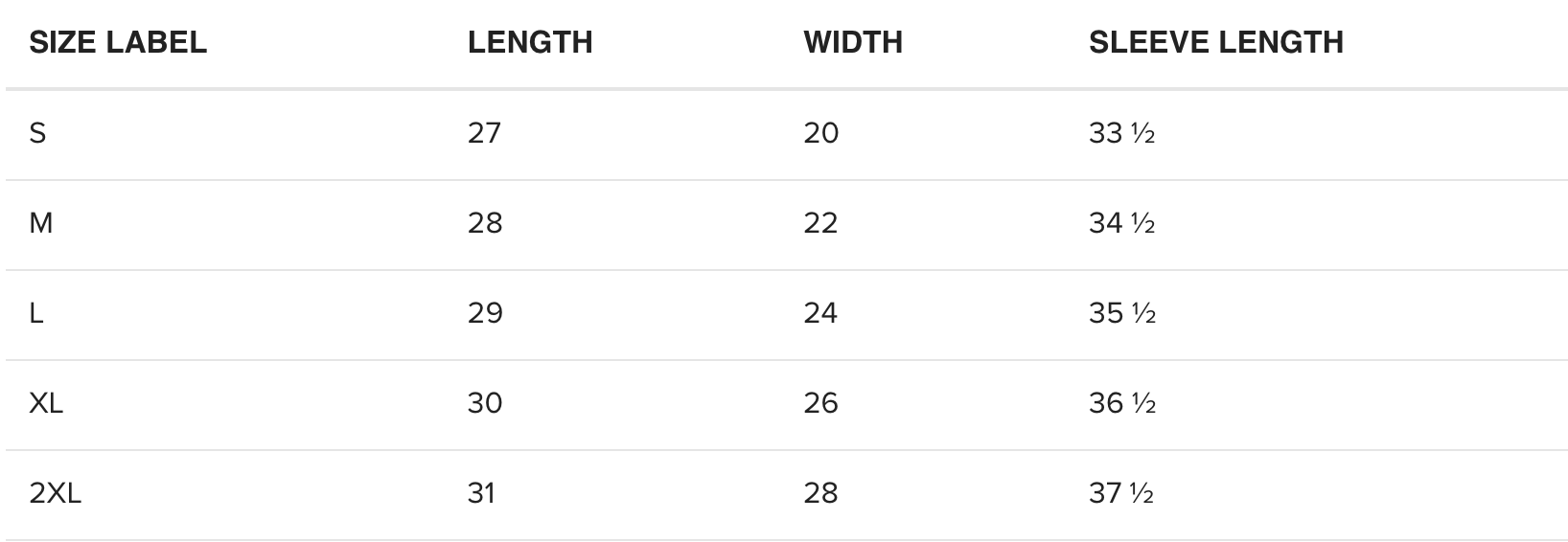Click length value 27 for size S
This screenshot has height=542, width=1568.
click(484, 132)
